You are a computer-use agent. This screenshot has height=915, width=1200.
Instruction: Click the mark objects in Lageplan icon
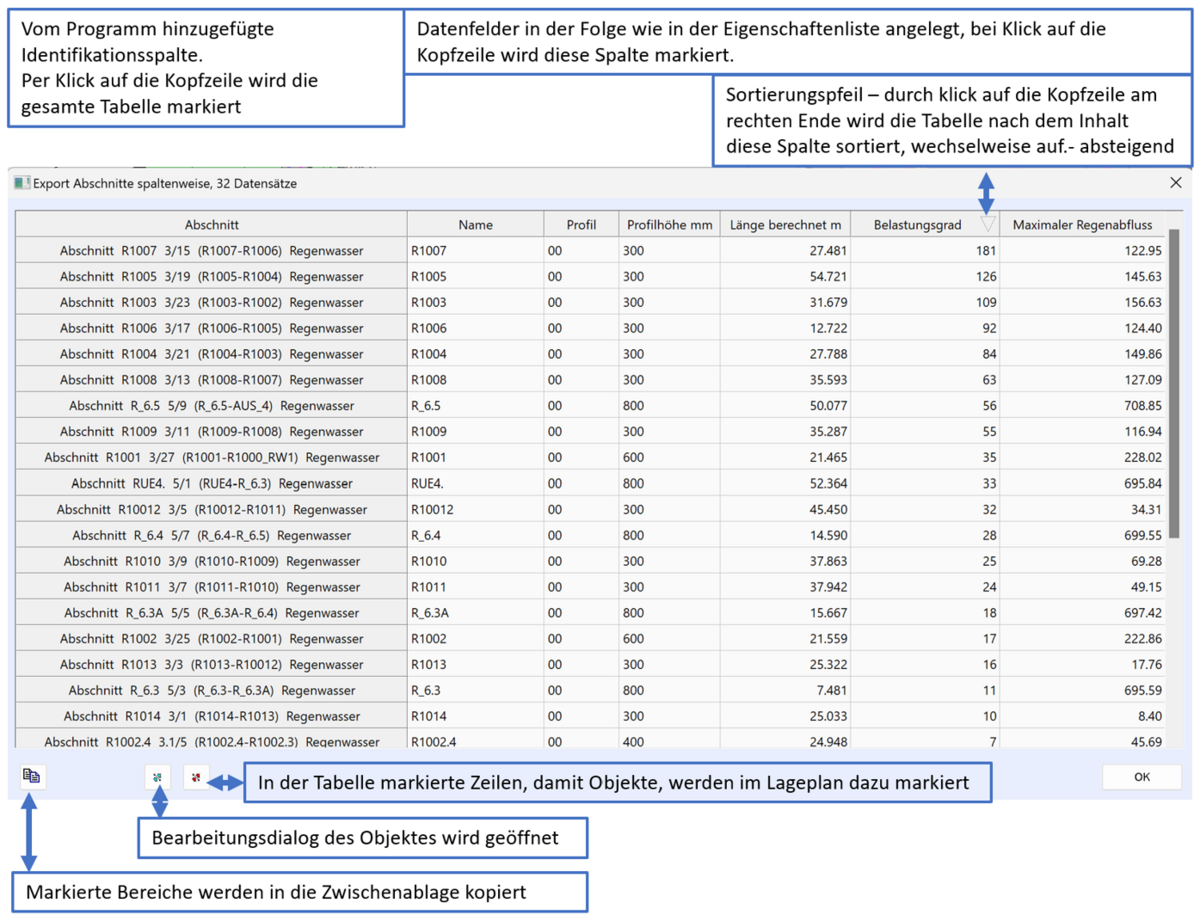(x=196, y=776)
